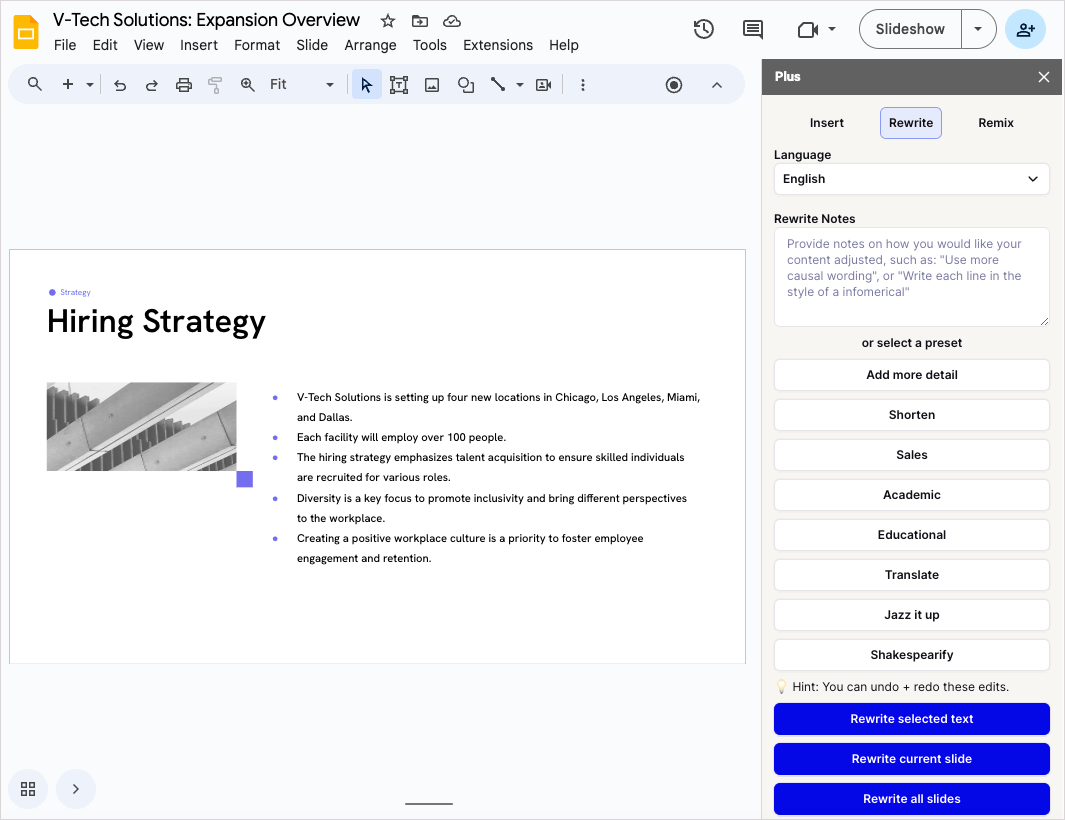Start a video call with the camera icon
The height and width of the screenshot is (820, 1065).
807,29
